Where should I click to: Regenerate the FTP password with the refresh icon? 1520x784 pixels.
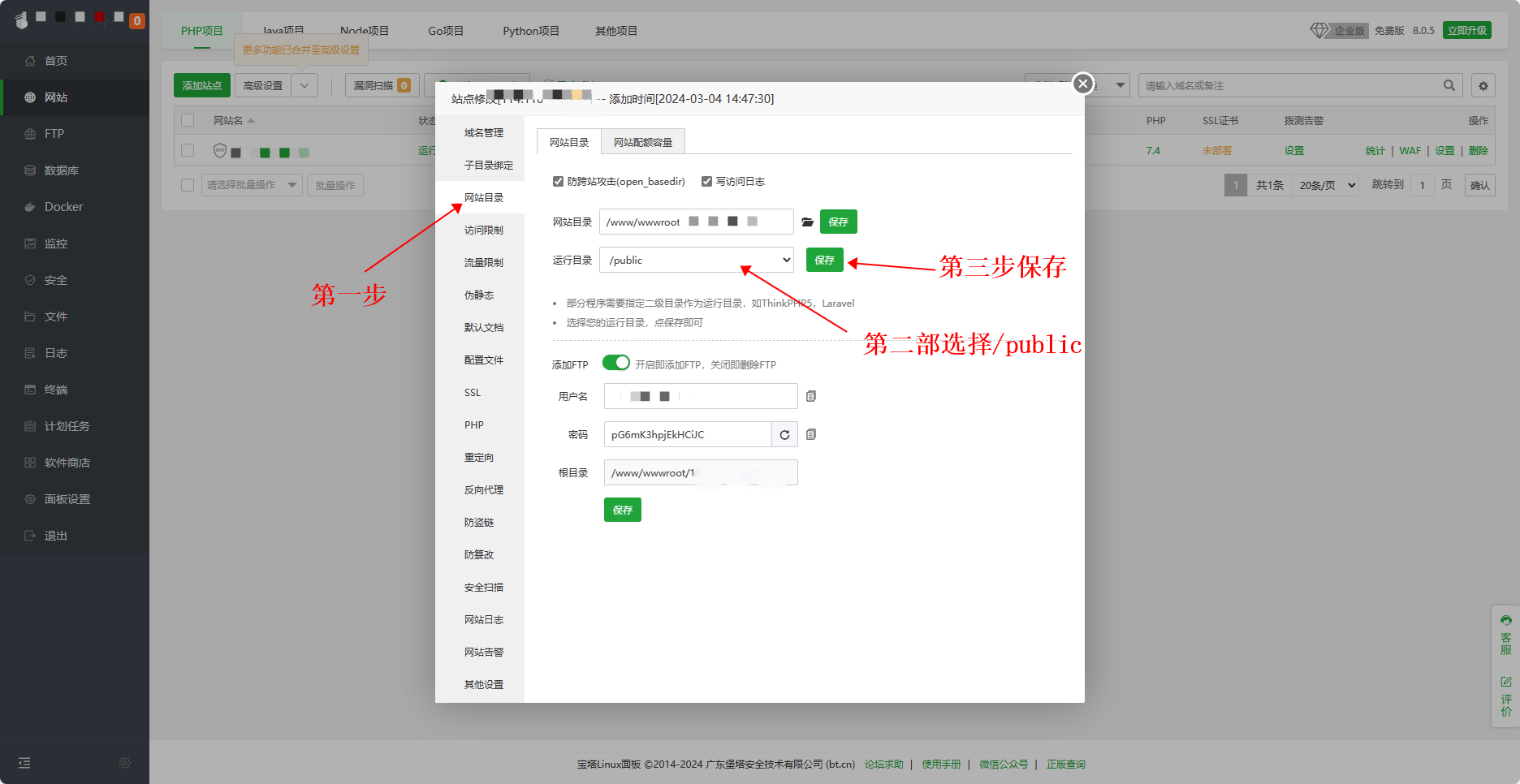[784, 434]
